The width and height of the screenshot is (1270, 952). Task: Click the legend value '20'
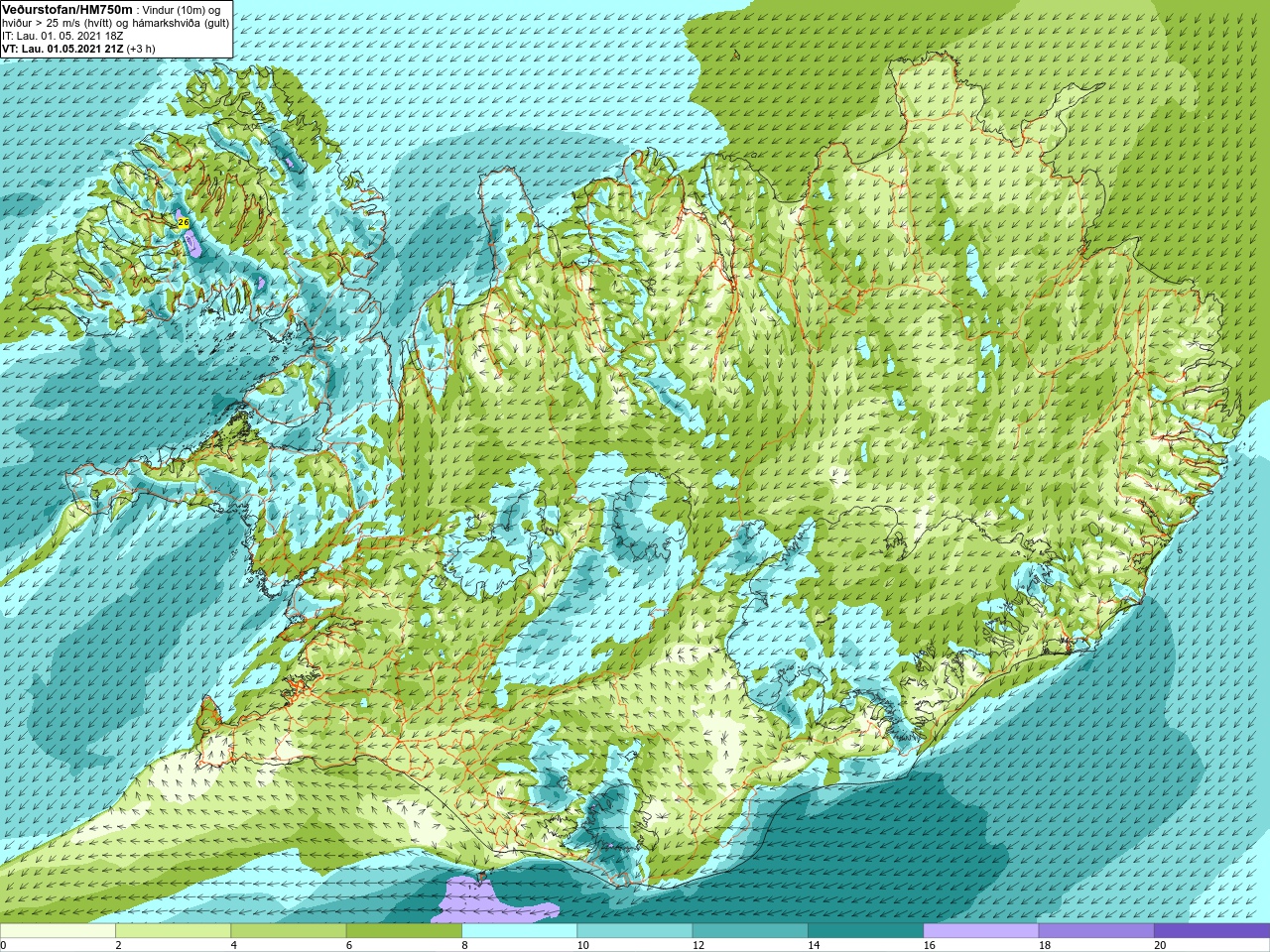(x=1160, y=945)
